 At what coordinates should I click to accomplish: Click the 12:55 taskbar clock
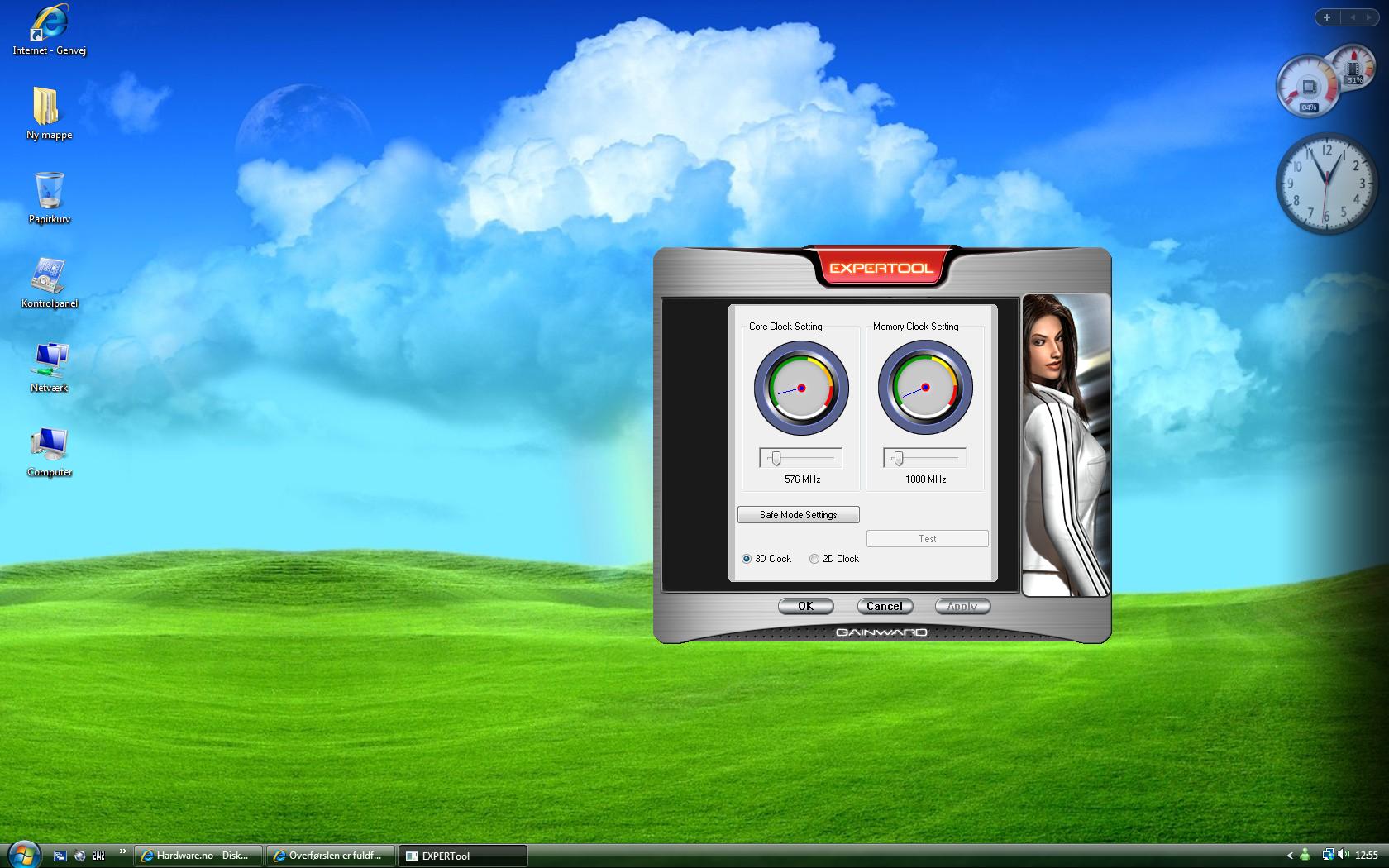coord(1367,856)
